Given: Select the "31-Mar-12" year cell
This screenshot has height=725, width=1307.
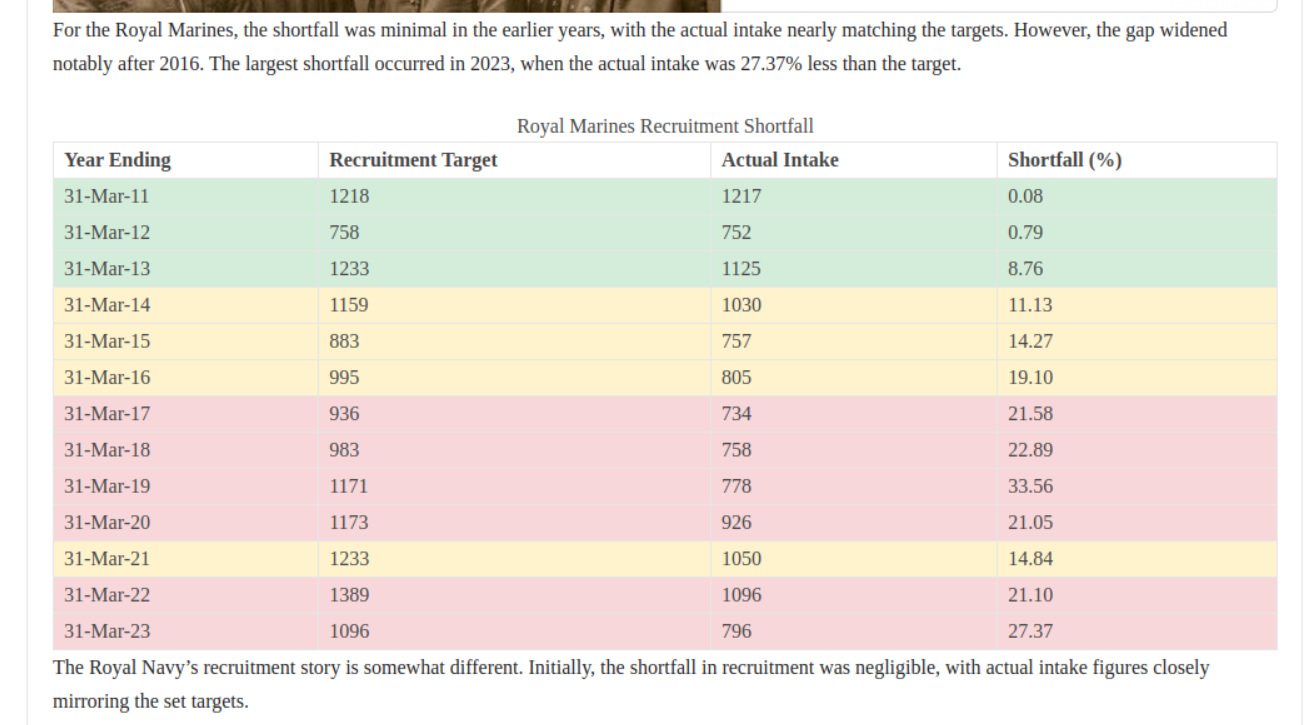Looking at the screenshot, I should (x=186, y=233).
